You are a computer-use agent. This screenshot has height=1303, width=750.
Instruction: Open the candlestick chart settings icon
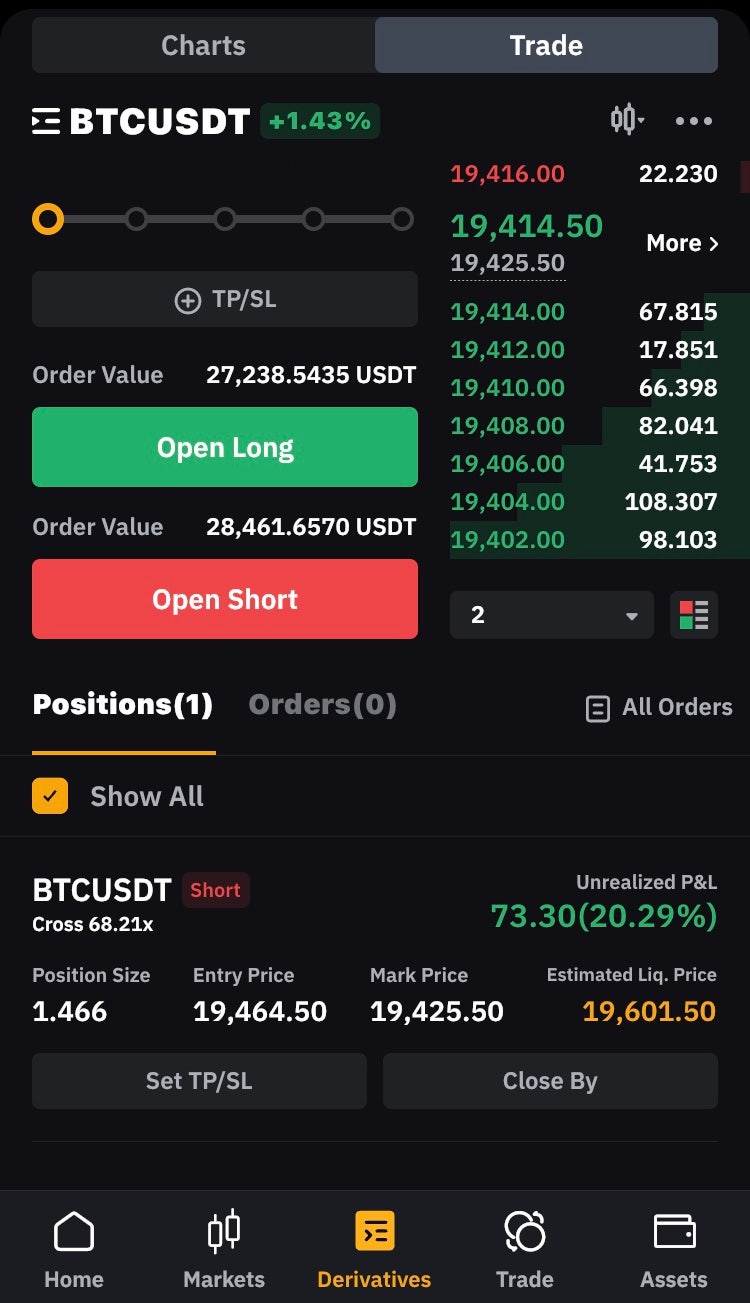click(626, 121)
